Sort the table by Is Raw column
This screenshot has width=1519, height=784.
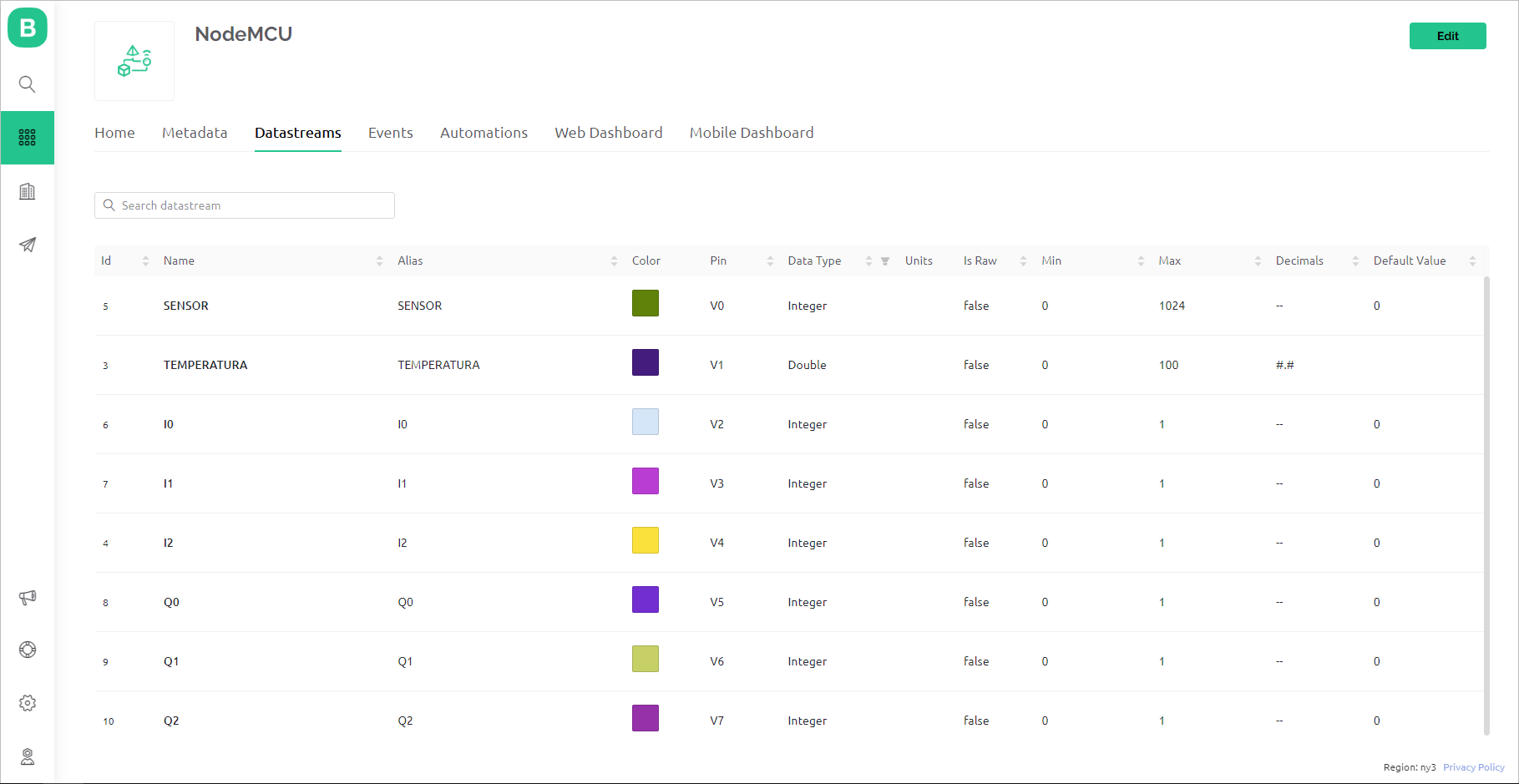[x=1023, y=261]
